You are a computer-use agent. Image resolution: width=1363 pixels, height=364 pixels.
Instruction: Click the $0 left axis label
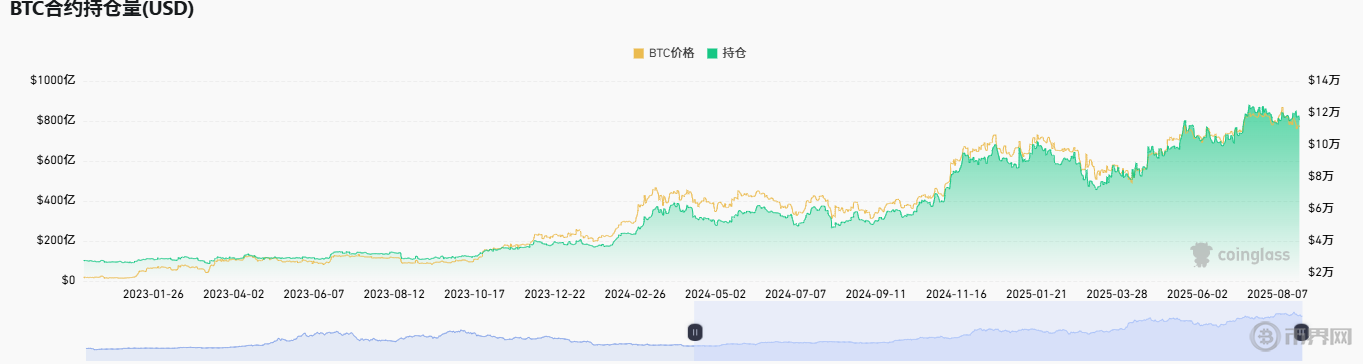coord(68,280)
